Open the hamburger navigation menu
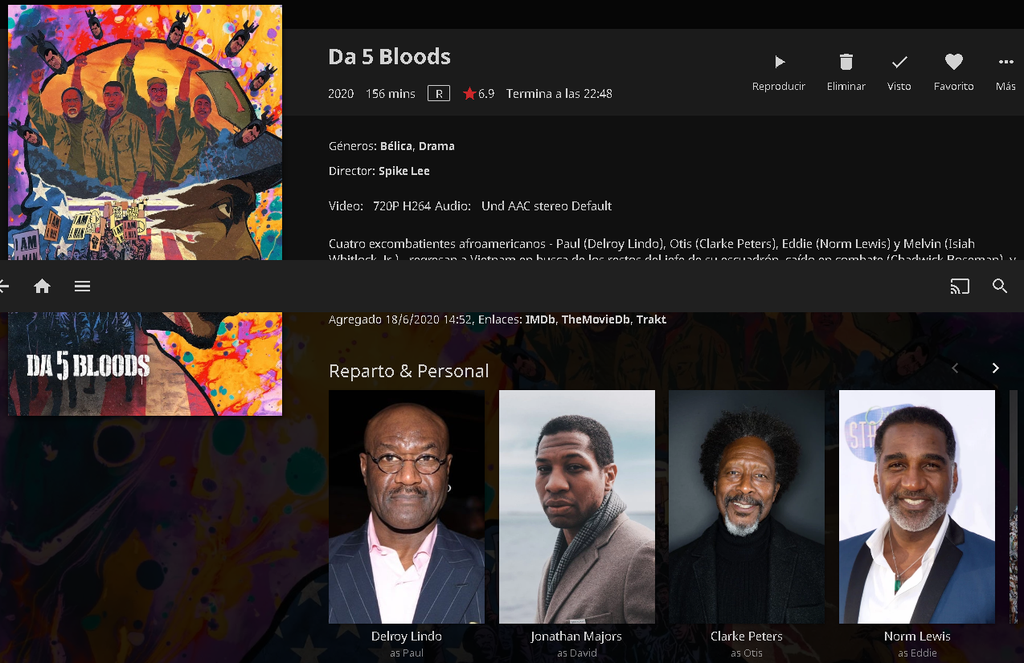 coord(82,286)
